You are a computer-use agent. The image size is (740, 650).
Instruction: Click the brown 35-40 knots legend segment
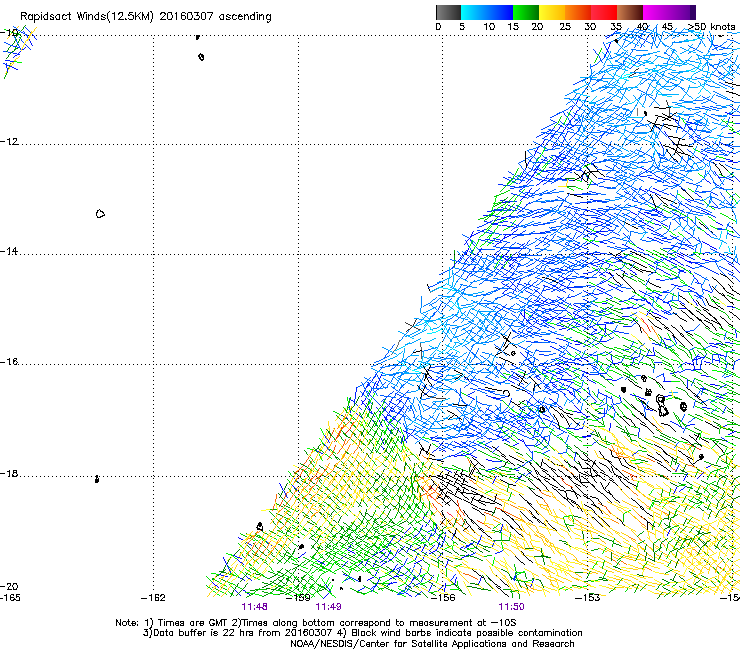630,12
